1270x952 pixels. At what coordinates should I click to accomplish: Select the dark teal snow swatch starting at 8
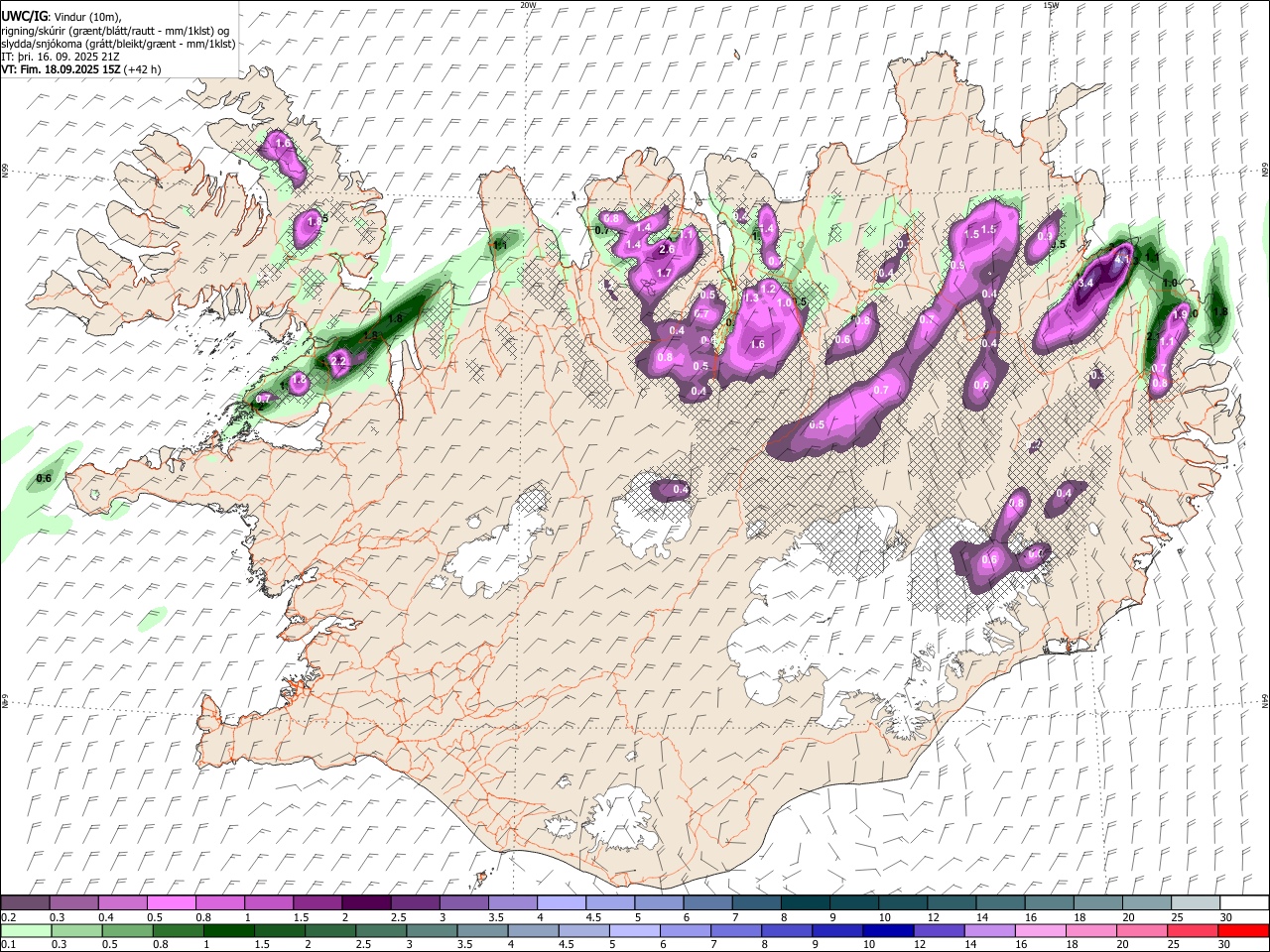point(805,902)
